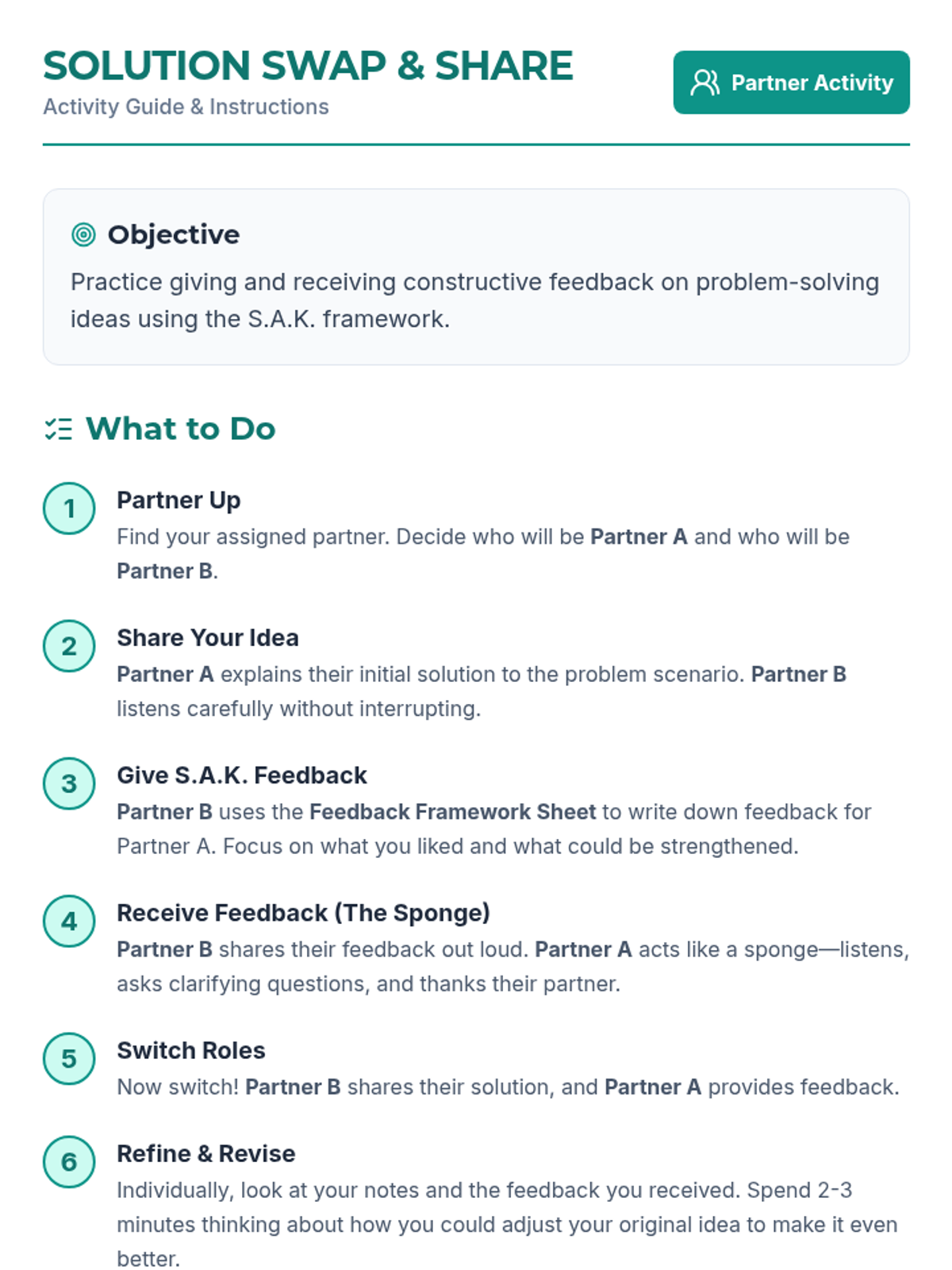Click the step 3 number circle
Screen dimensions: 952x1270
(69, 783)
